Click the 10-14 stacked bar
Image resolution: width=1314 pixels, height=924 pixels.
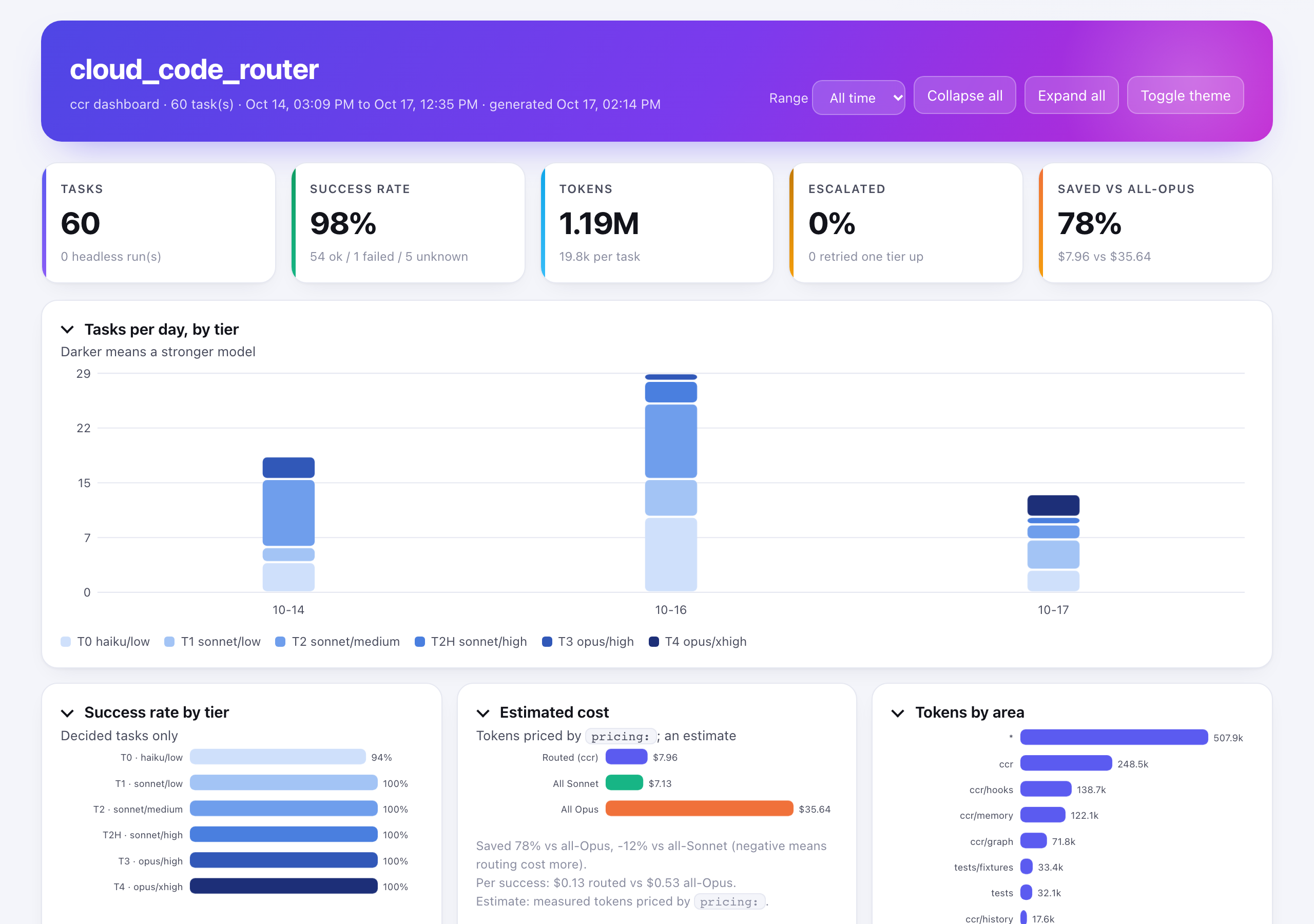[288, 524]
